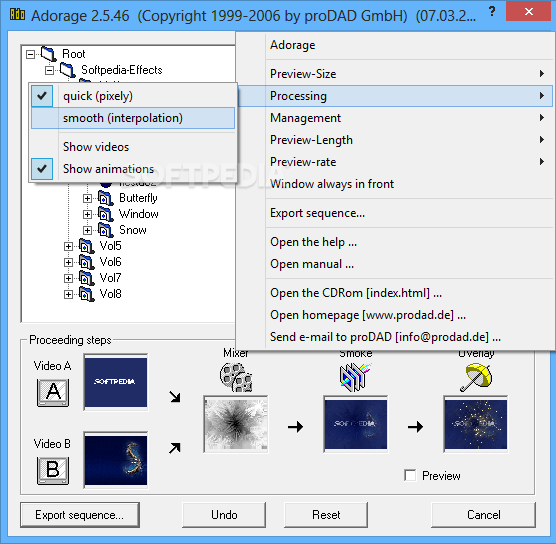Click the Vol5 folder icon

tap(86, 246)
